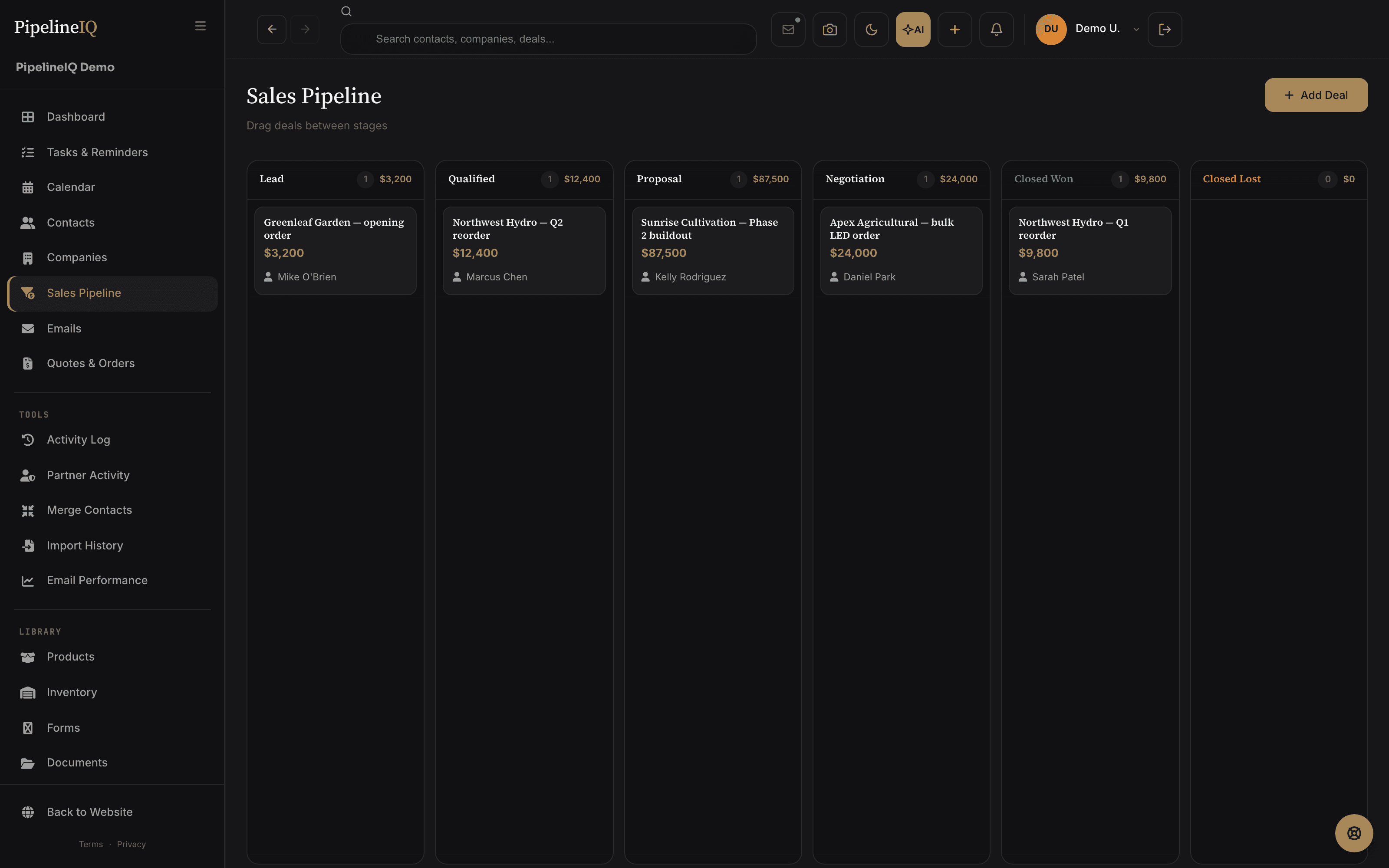Image resolution: width=1389 pixels, height=868 pixels.
Task: Open the Demo U. user dropdown chevron
Action: click(x=1136, y=29)
